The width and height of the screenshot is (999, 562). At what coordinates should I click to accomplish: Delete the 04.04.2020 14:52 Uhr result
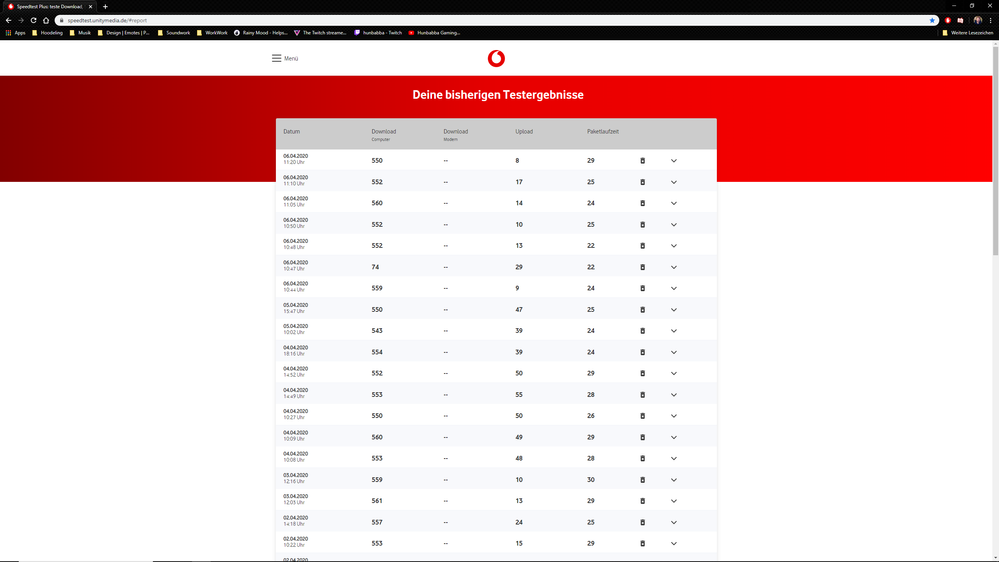click(642, 373)
